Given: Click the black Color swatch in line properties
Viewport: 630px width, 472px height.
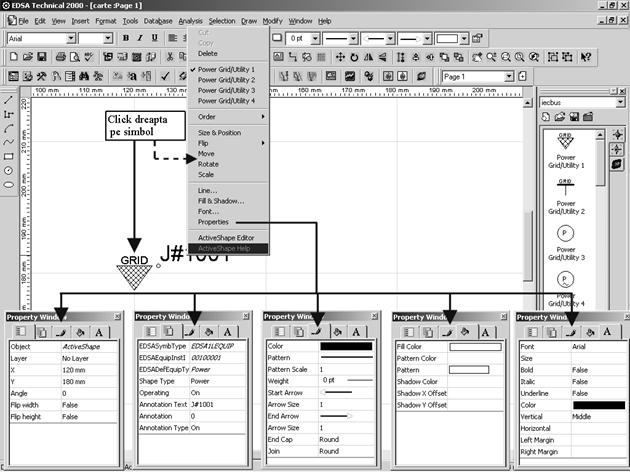Looking at the screenshot, I should (x=345, y=346).
